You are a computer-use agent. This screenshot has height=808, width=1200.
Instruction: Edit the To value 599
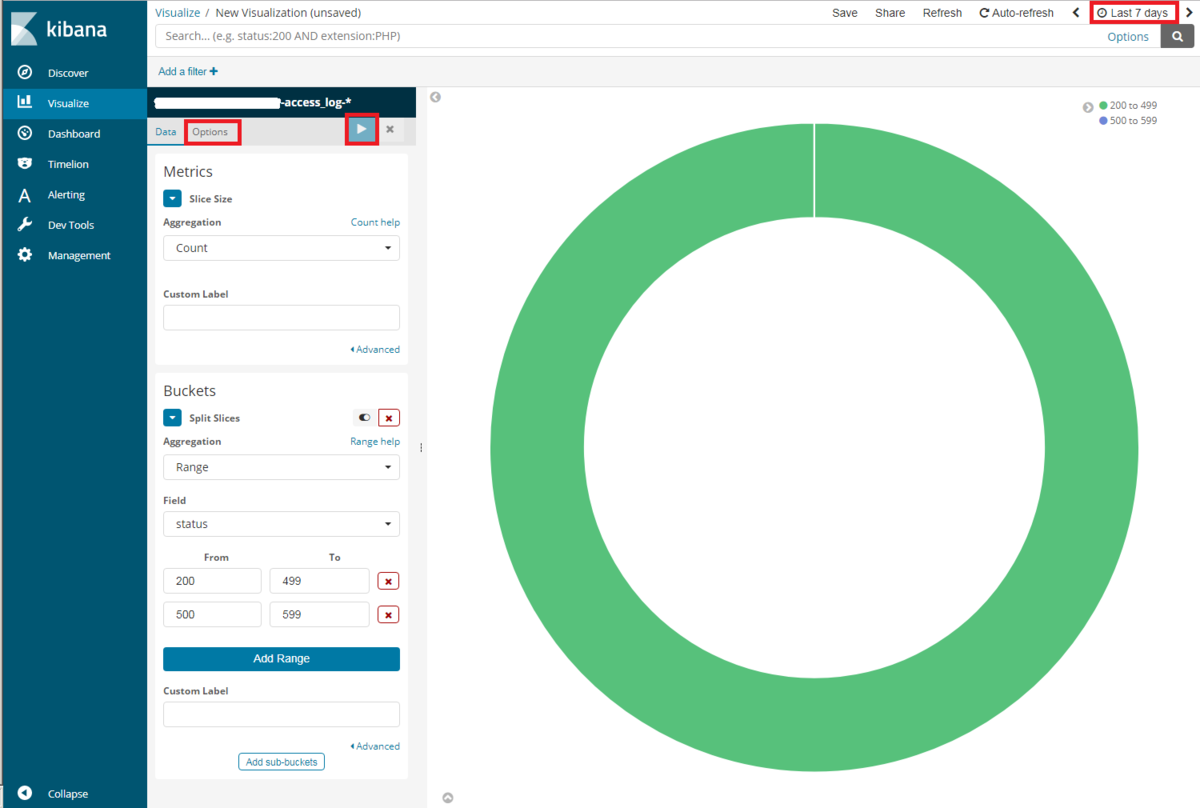coord(319,614)
